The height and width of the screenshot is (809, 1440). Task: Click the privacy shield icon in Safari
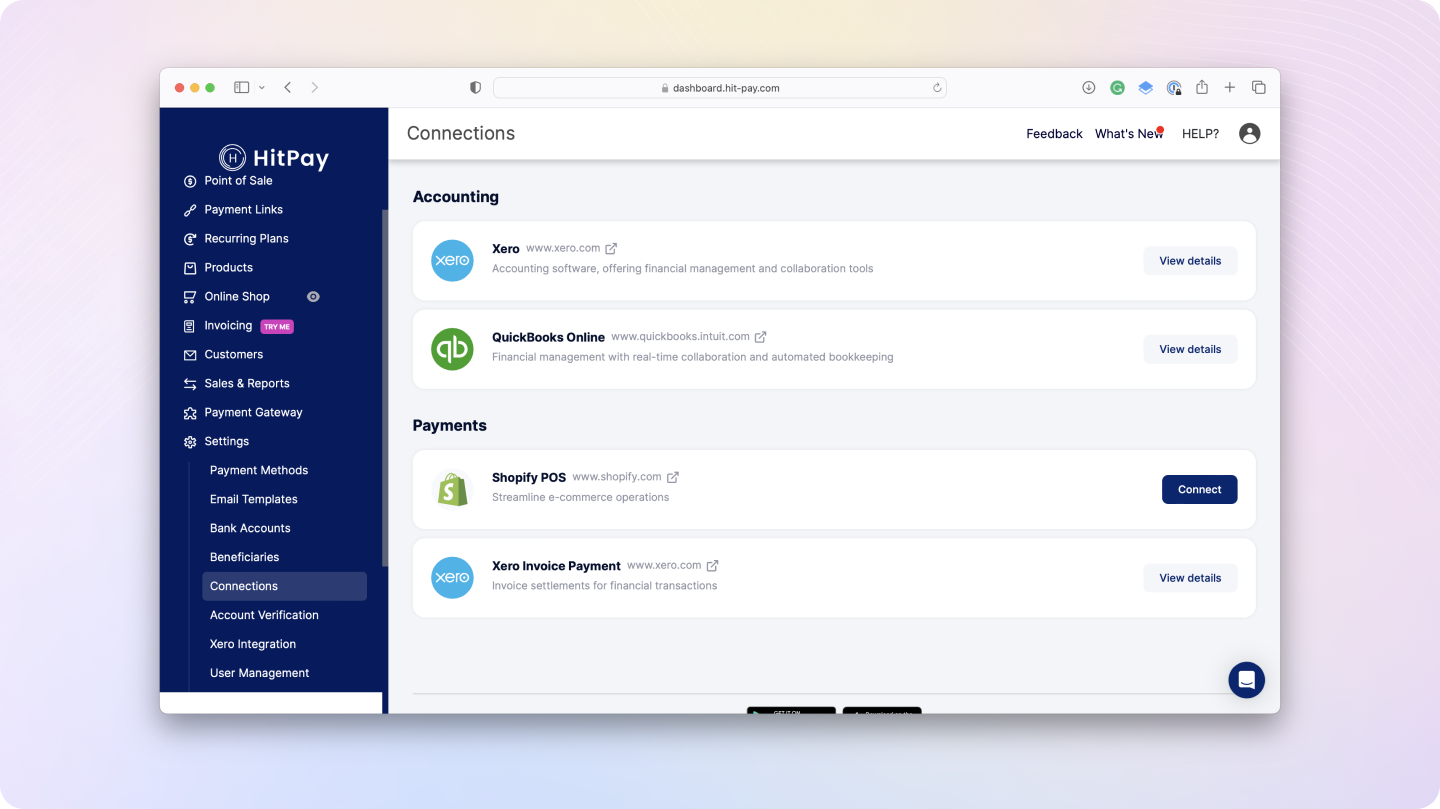pyautogui.click(x=475, y=88)
